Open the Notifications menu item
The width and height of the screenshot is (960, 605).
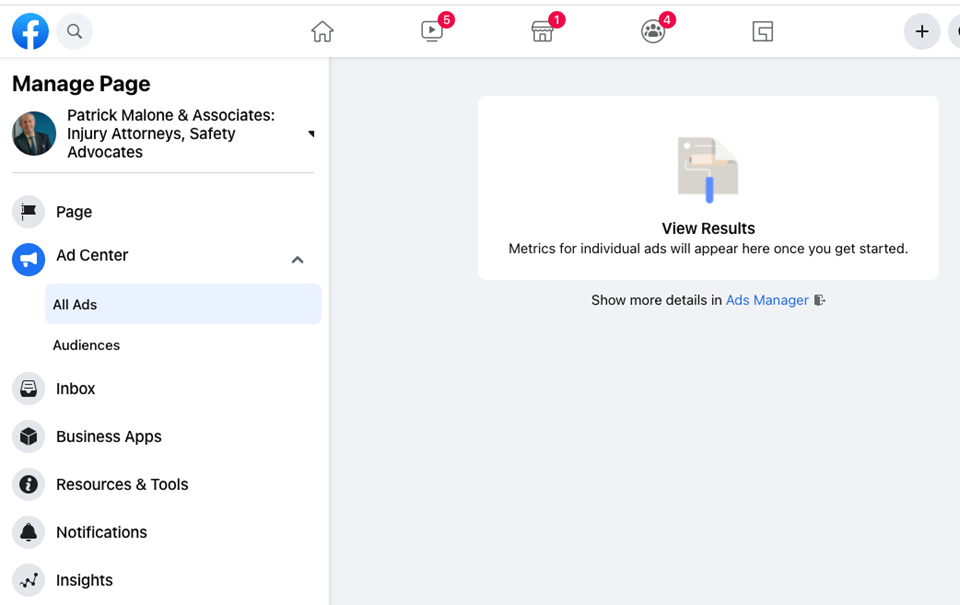(102, 532)
